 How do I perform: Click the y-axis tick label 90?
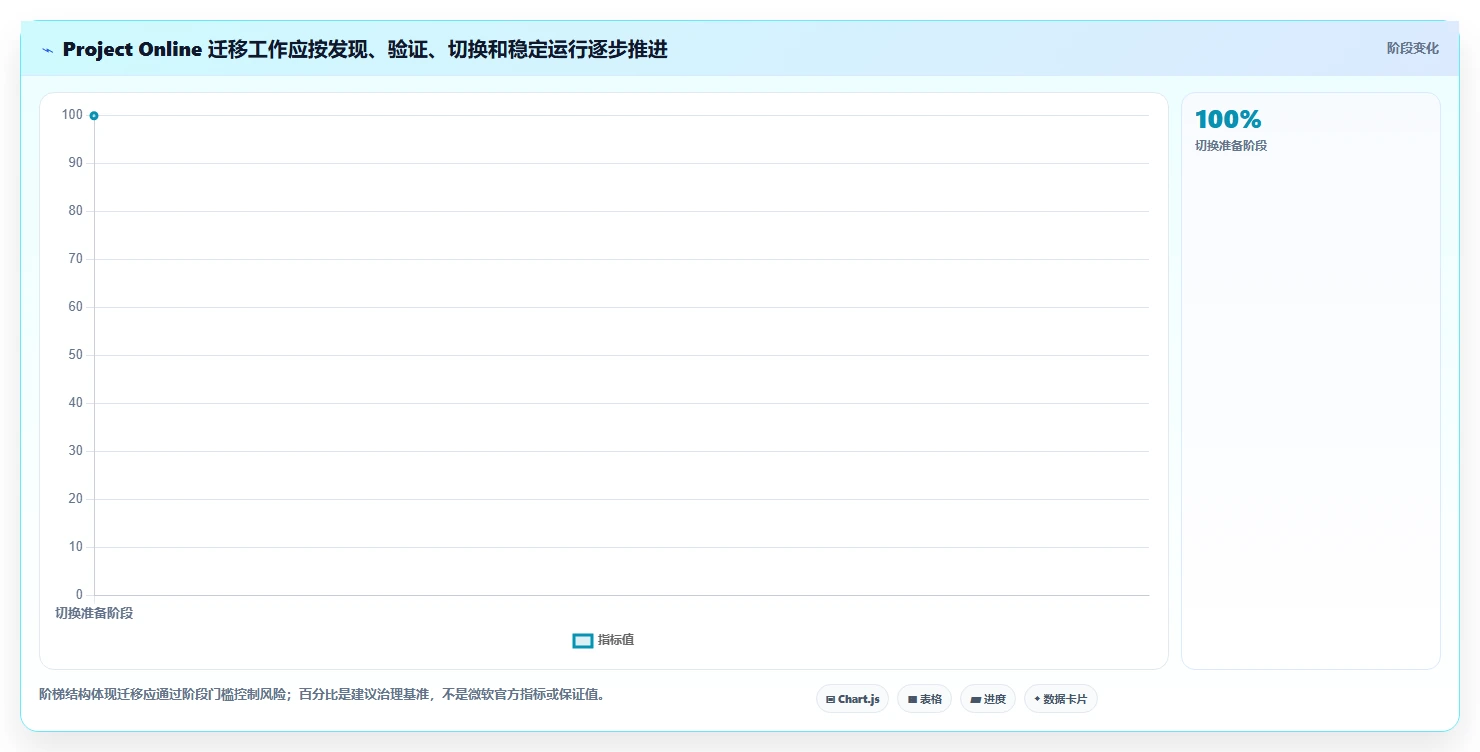tap(76, 163)
